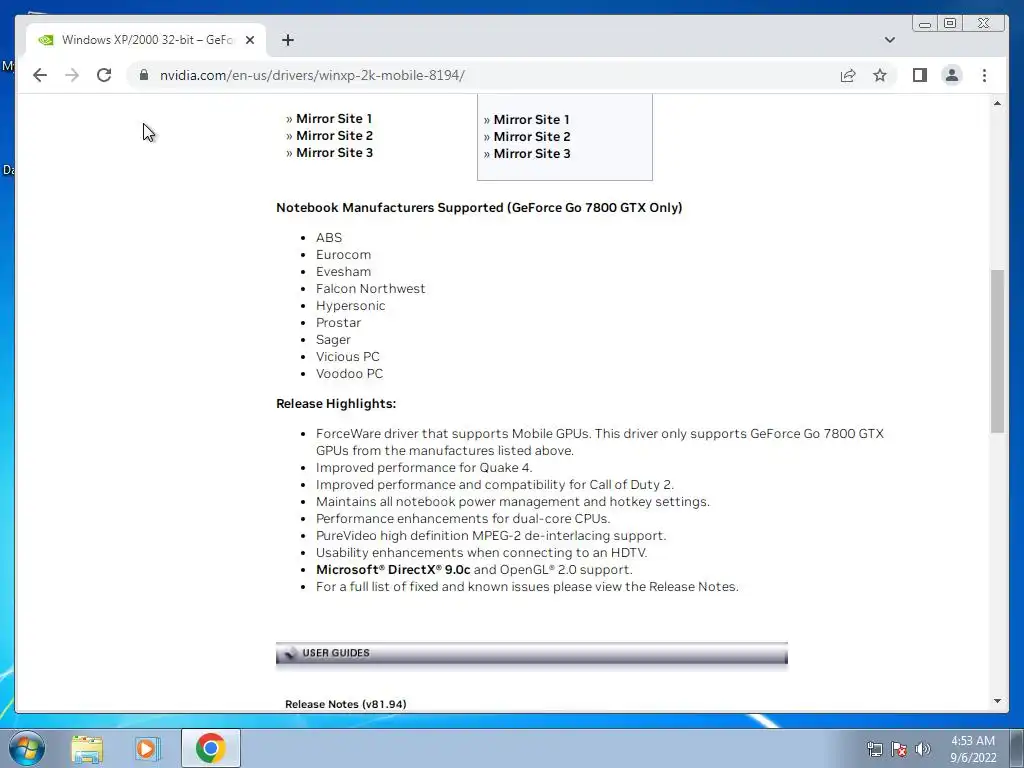Open Mirror Site 2 in boxed column
Screen dimensions: 1024x768
pyautogui.click(x=532, y=136)
